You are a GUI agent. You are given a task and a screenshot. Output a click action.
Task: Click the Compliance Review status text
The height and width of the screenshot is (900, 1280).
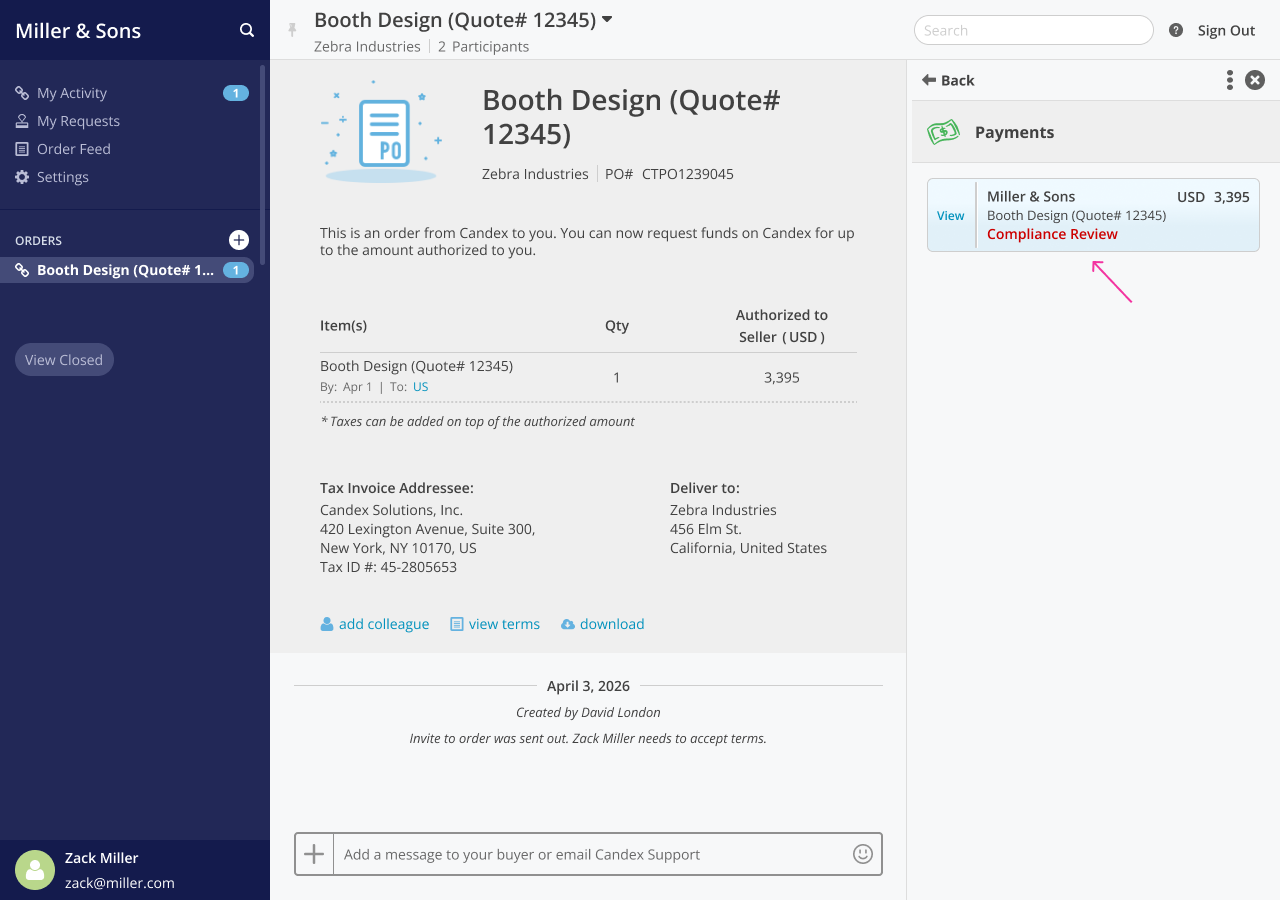(1052, 234)
